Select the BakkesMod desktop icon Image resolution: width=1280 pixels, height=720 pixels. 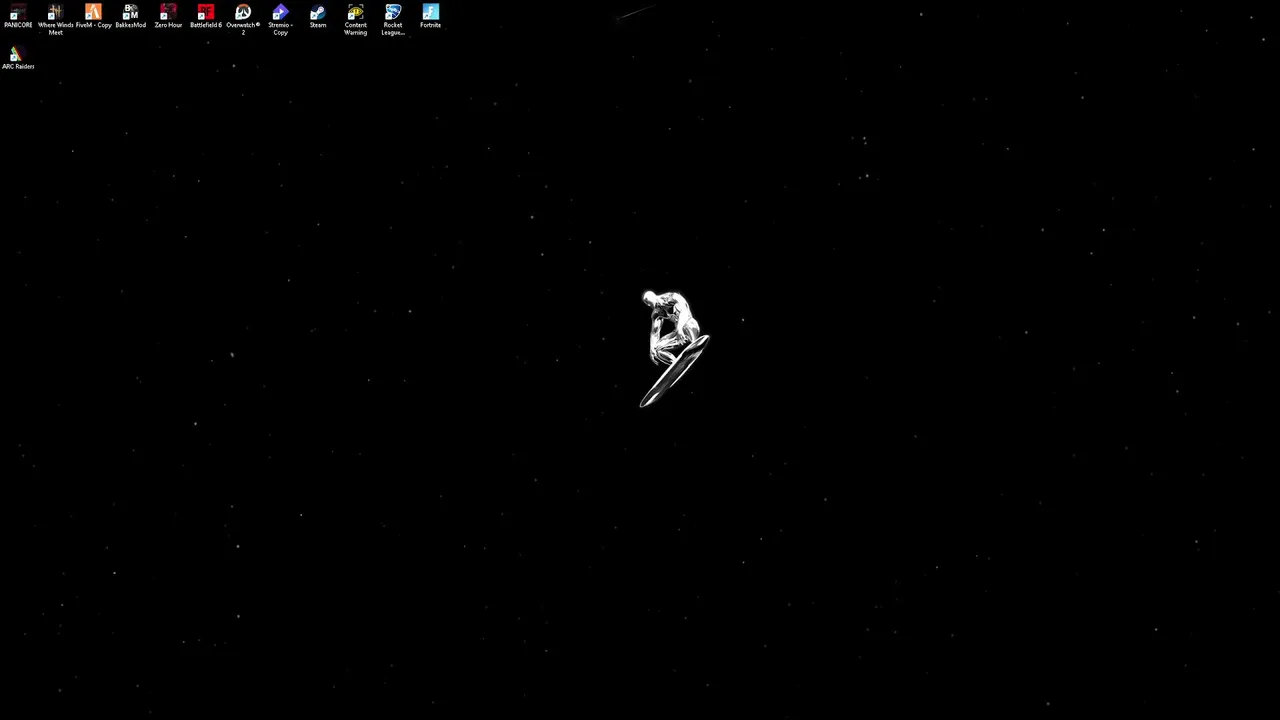pyautogui.click(x=131, y=16)
